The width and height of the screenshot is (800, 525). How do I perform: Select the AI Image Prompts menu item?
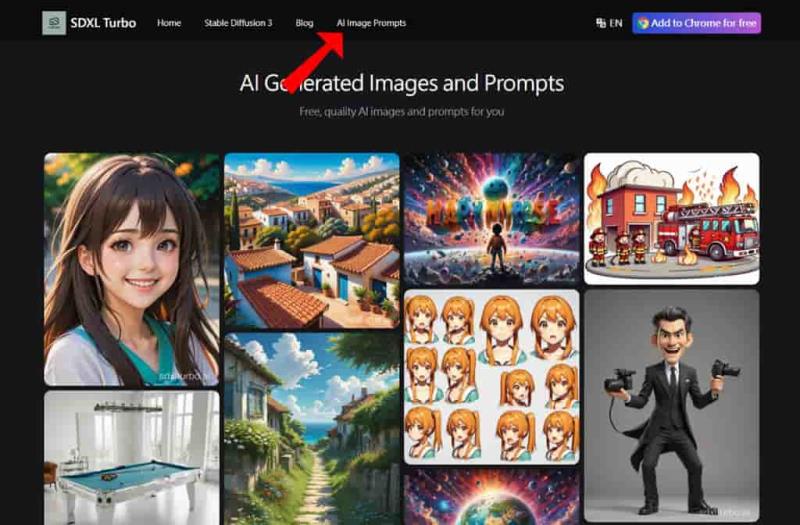click(371, 23)
